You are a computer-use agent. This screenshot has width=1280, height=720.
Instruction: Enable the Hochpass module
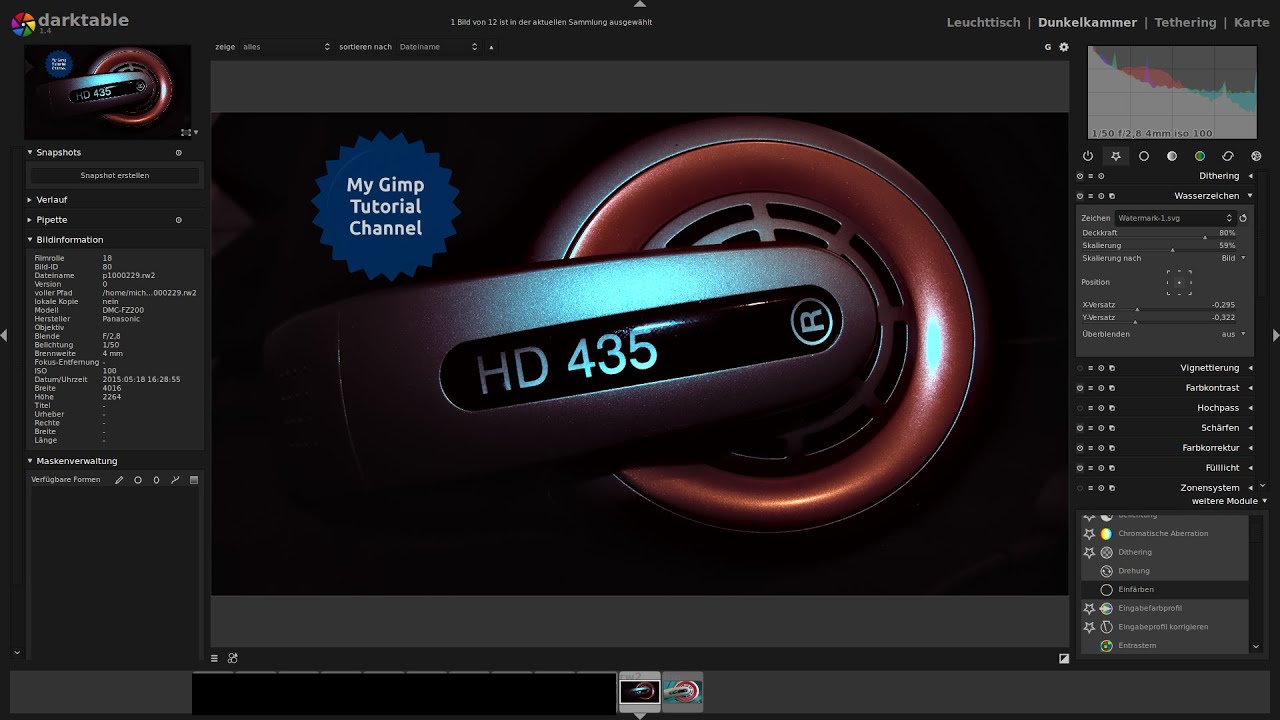tap(1080, 408)
